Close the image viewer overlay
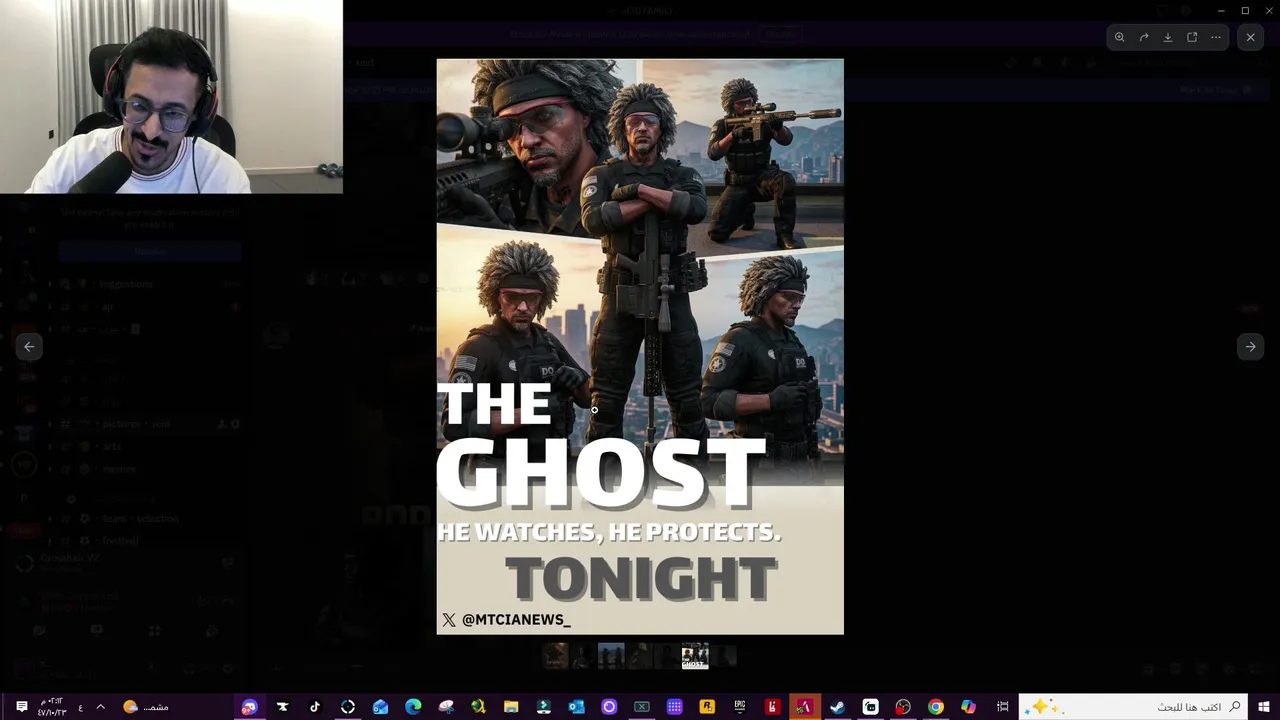The height and width of the screenshot is (720, 1280). coord(1250,37)
